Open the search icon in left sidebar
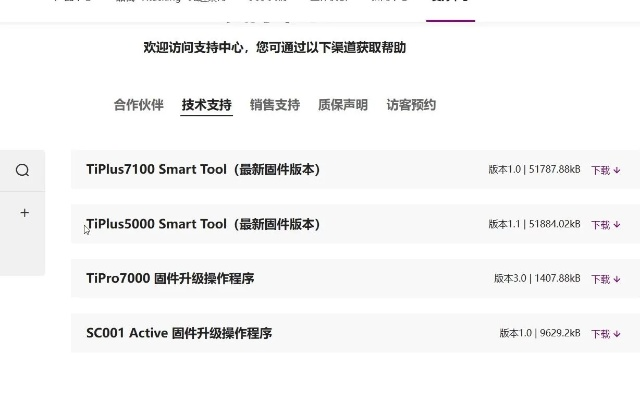This screenshot has width=640, height=400. (x=22, y=170)
